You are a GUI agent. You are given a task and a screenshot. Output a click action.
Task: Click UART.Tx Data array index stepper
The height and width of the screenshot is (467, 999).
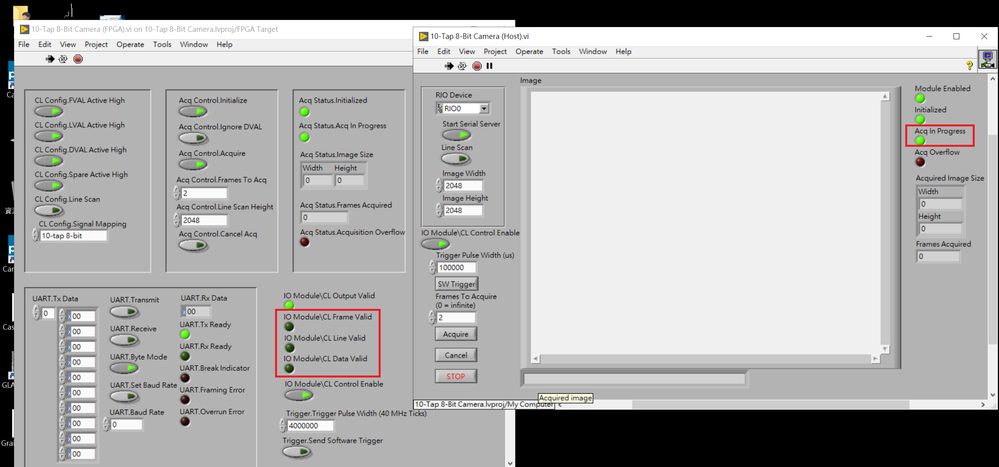[x=36, y=313]
